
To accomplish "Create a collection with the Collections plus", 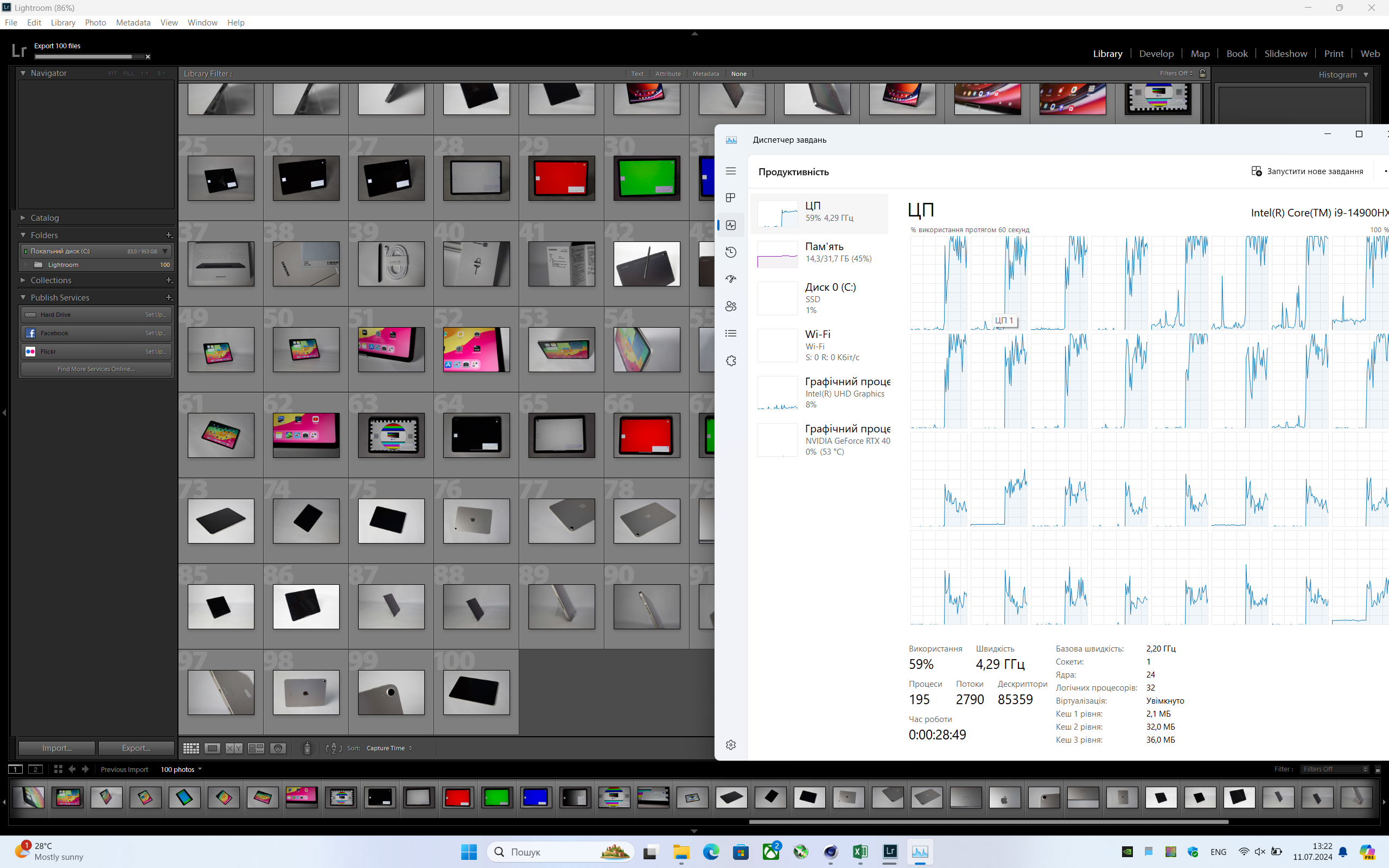I will (x=169, y=280).
